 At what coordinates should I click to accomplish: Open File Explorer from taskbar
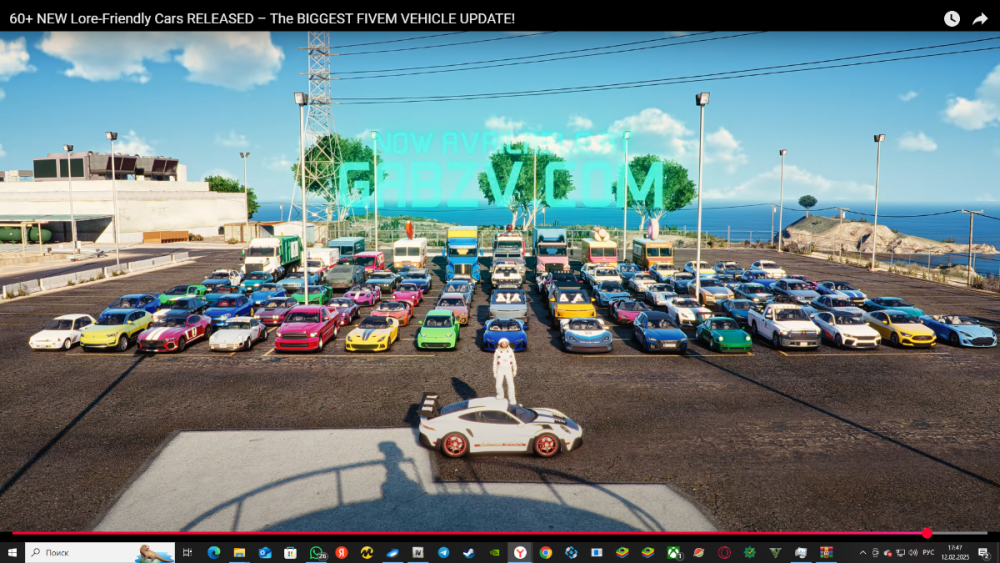239,552
